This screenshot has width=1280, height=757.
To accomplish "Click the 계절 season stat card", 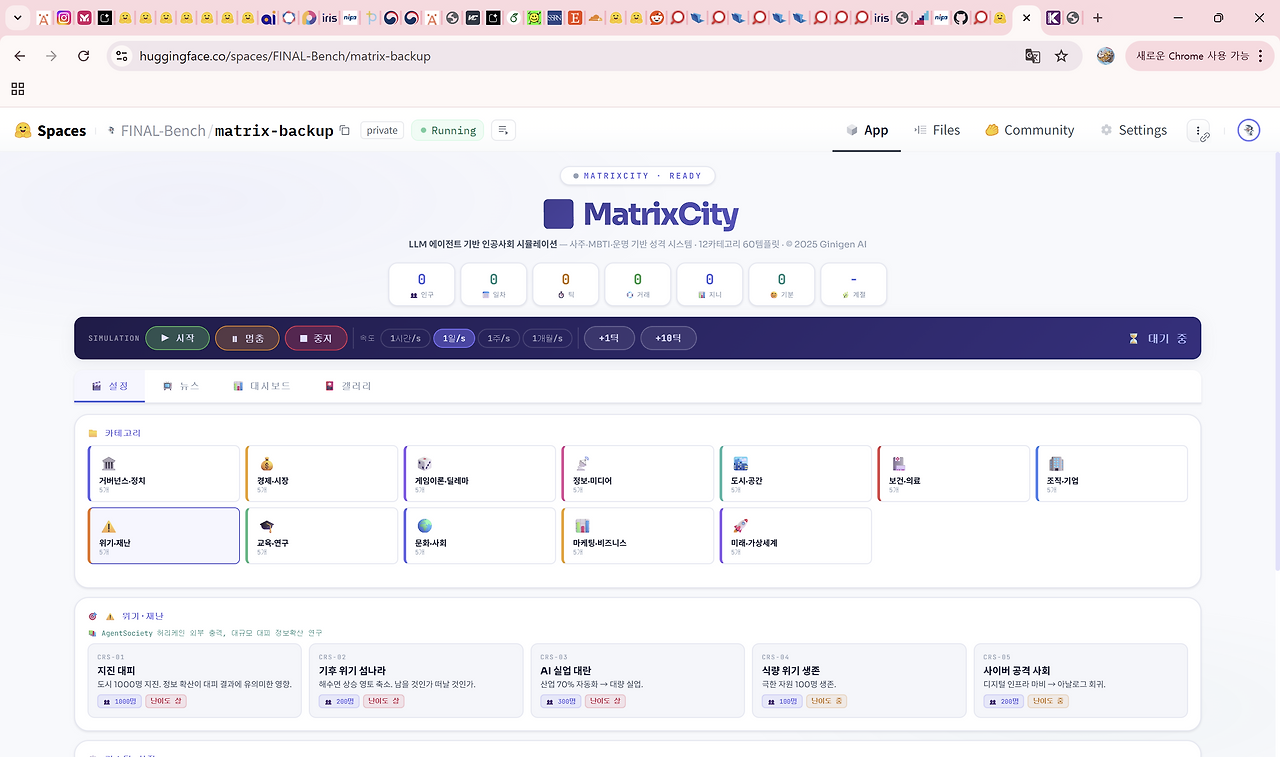I will coord(854,284).
